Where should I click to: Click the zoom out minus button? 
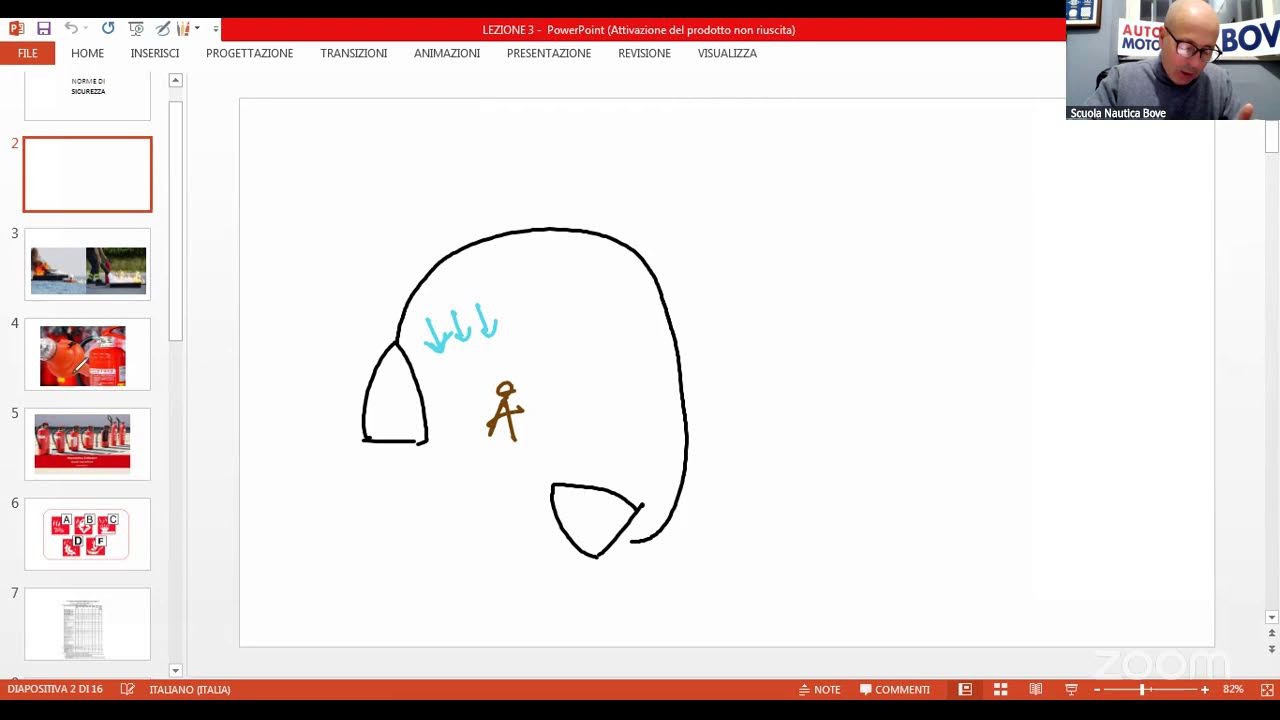pyautogui.click(x=1097, y=689)
